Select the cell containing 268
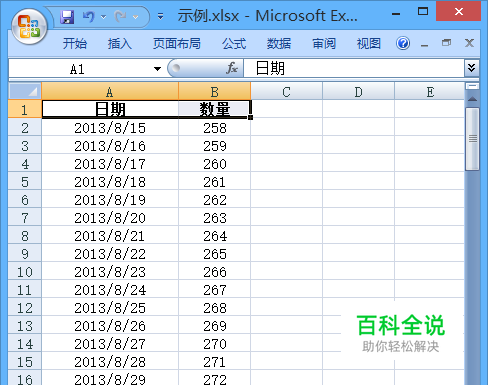Image resolution: width=488 pixels, height=385 pixels. [x=214, y=308]
